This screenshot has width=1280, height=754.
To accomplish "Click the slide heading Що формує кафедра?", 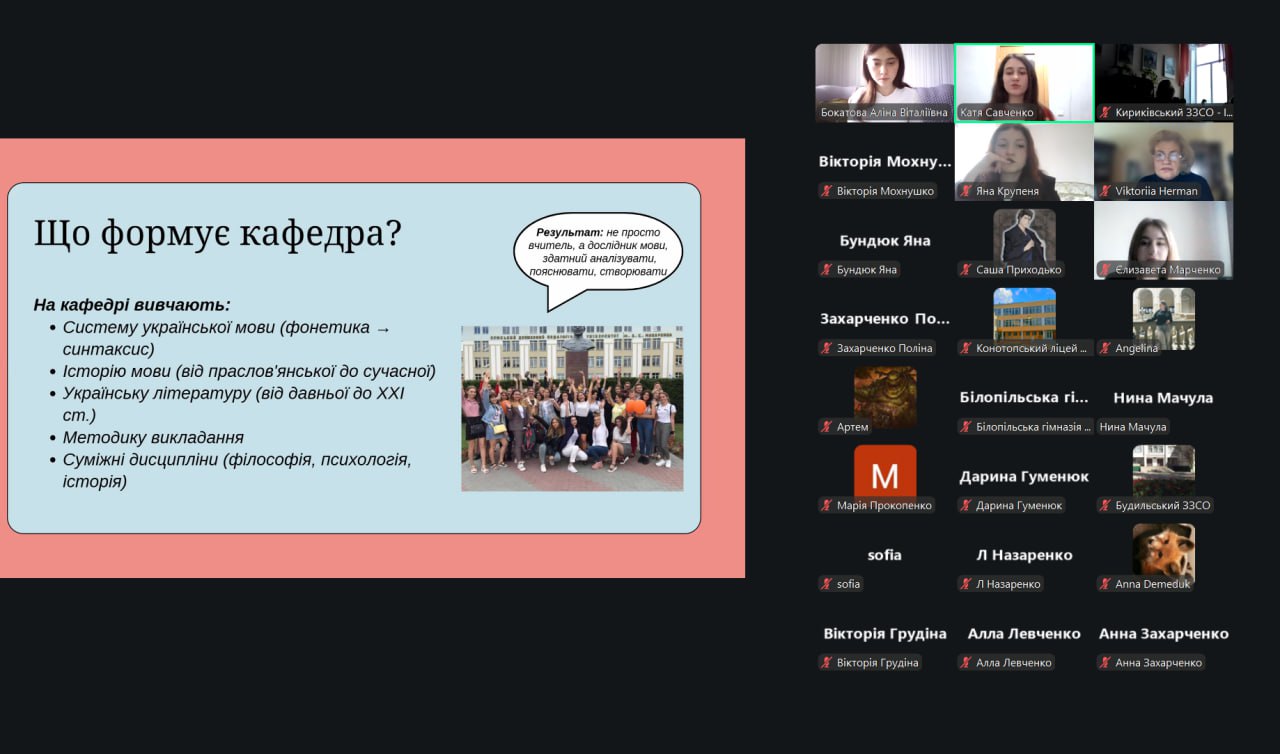I will 217,233.
